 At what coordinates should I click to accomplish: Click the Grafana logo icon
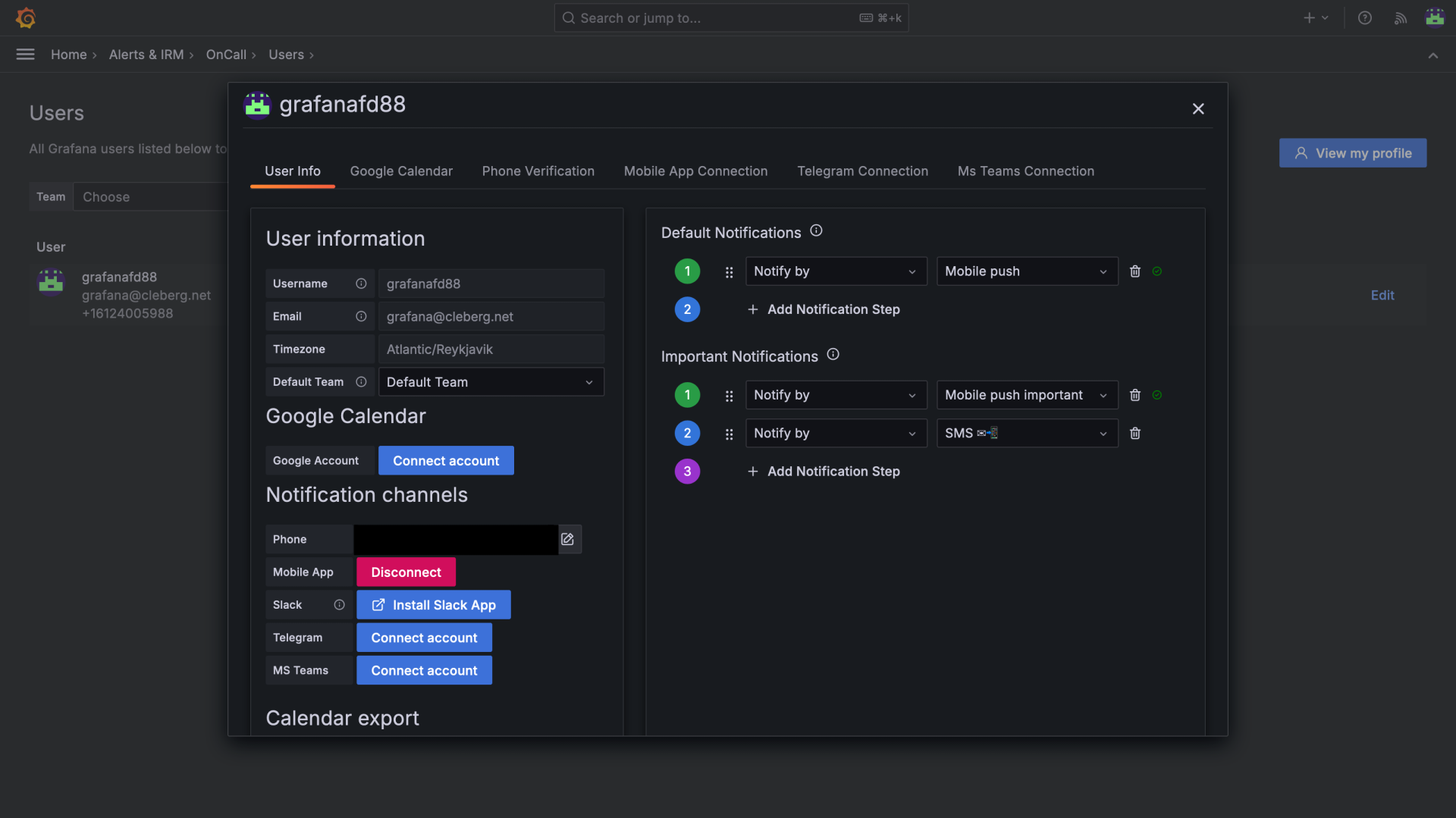pos(26,17)
